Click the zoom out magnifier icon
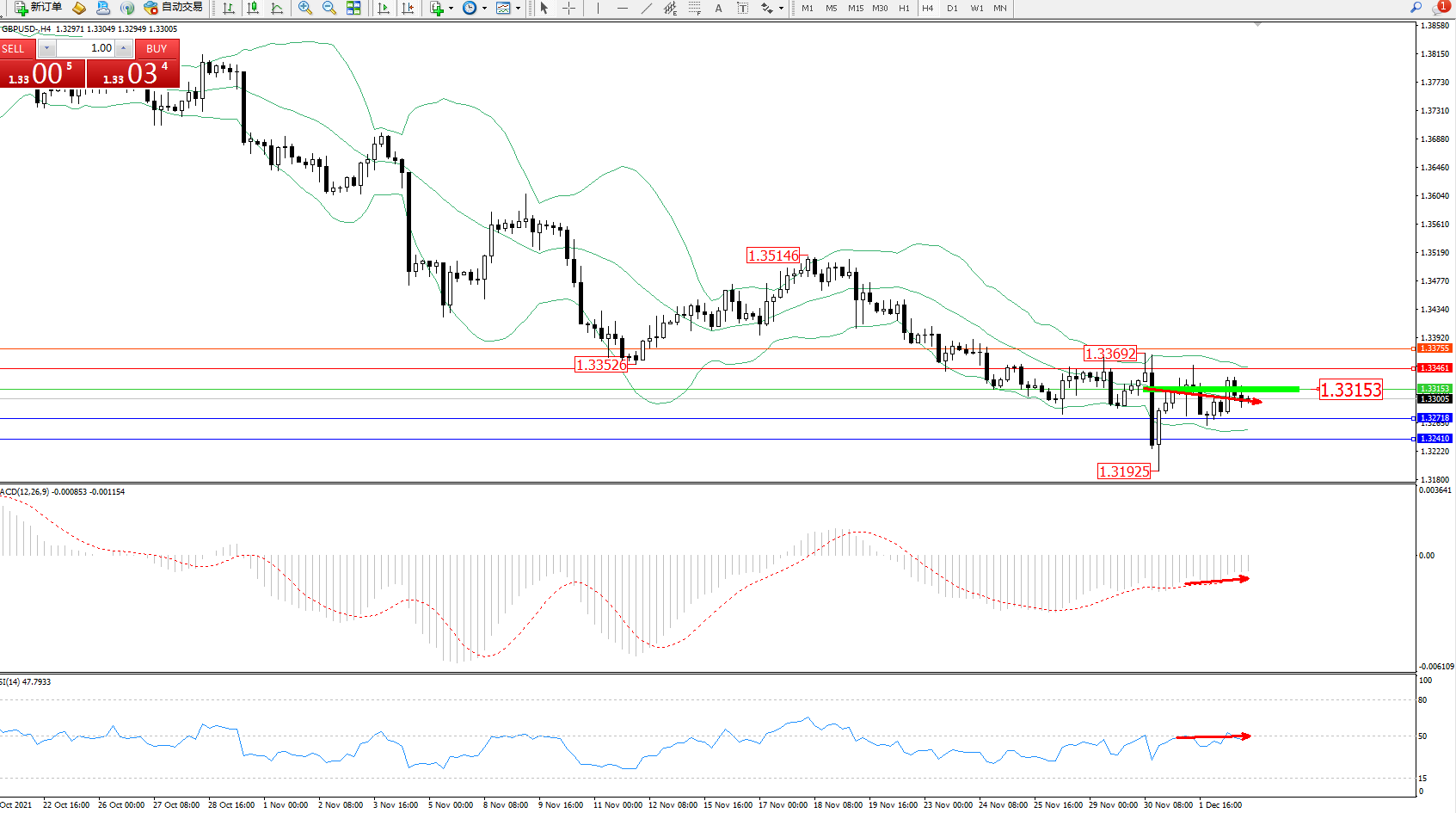 pos(329,8)
